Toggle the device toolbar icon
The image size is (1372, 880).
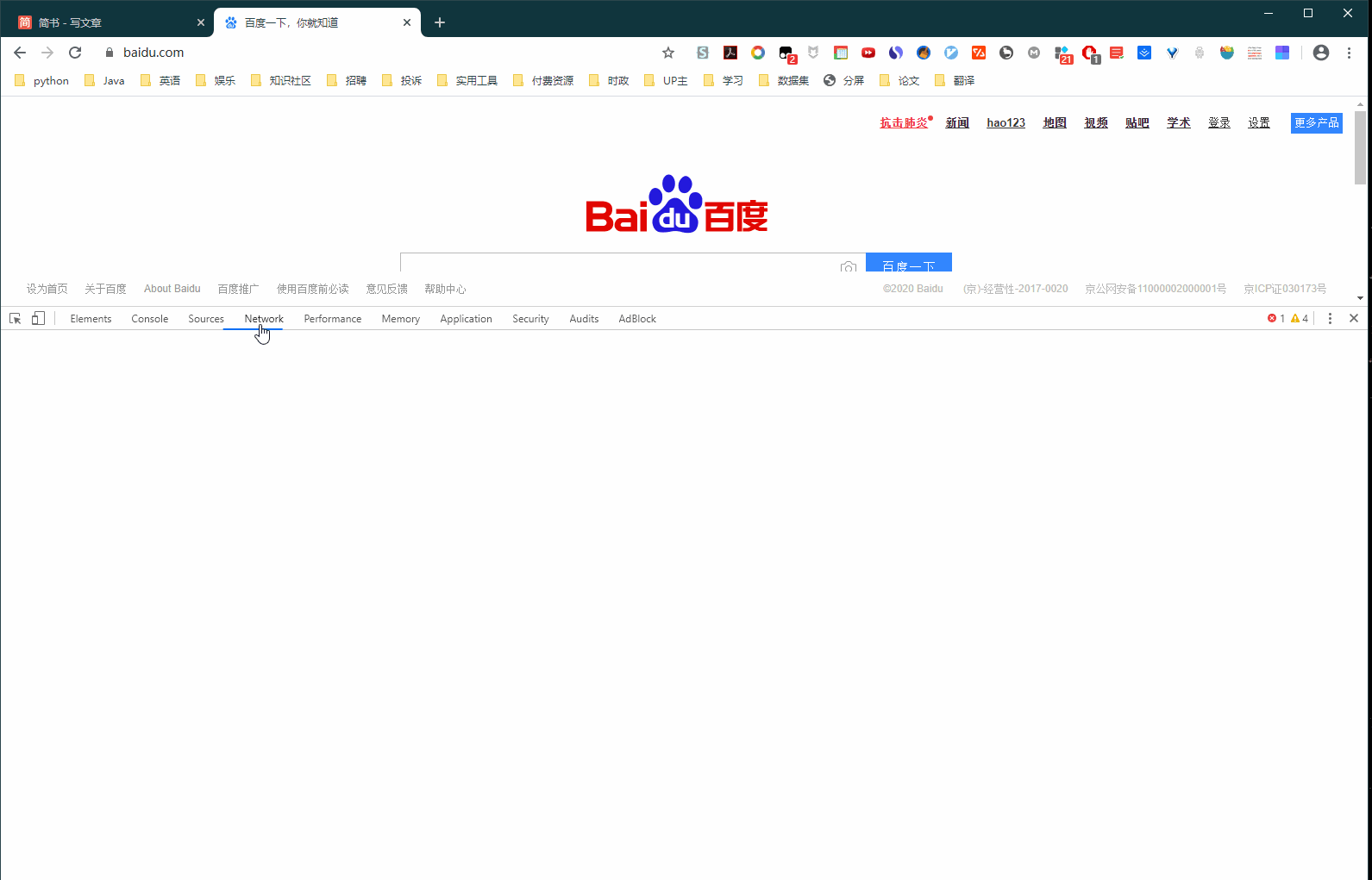[x=38, y=318]
